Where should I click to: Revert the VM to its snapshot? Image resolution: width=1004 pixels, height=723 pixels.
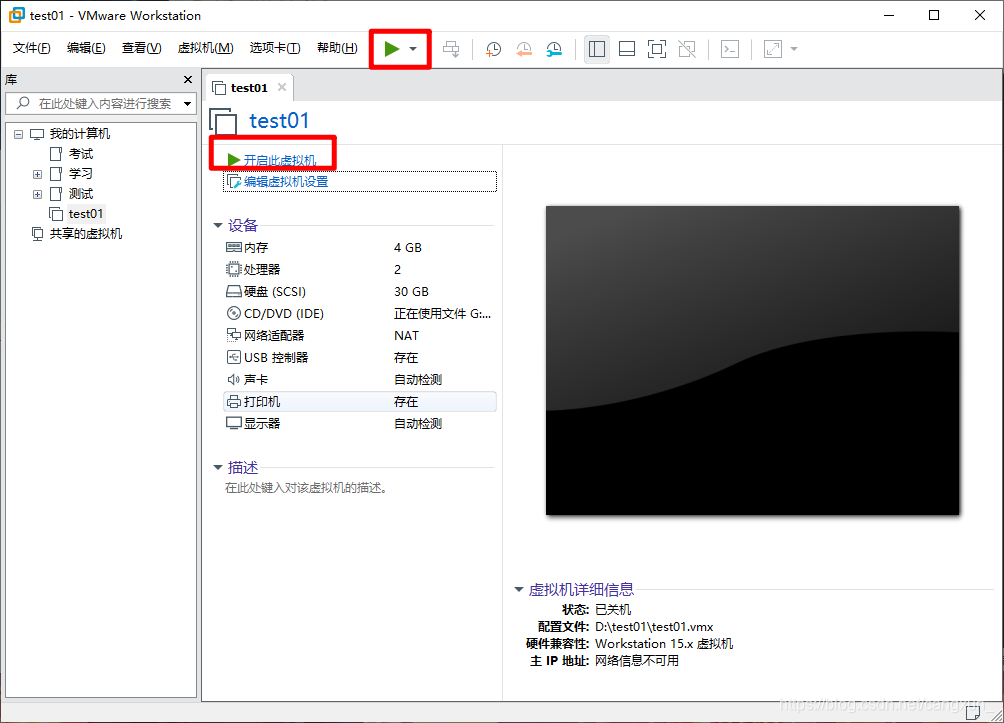coord(524,49)
